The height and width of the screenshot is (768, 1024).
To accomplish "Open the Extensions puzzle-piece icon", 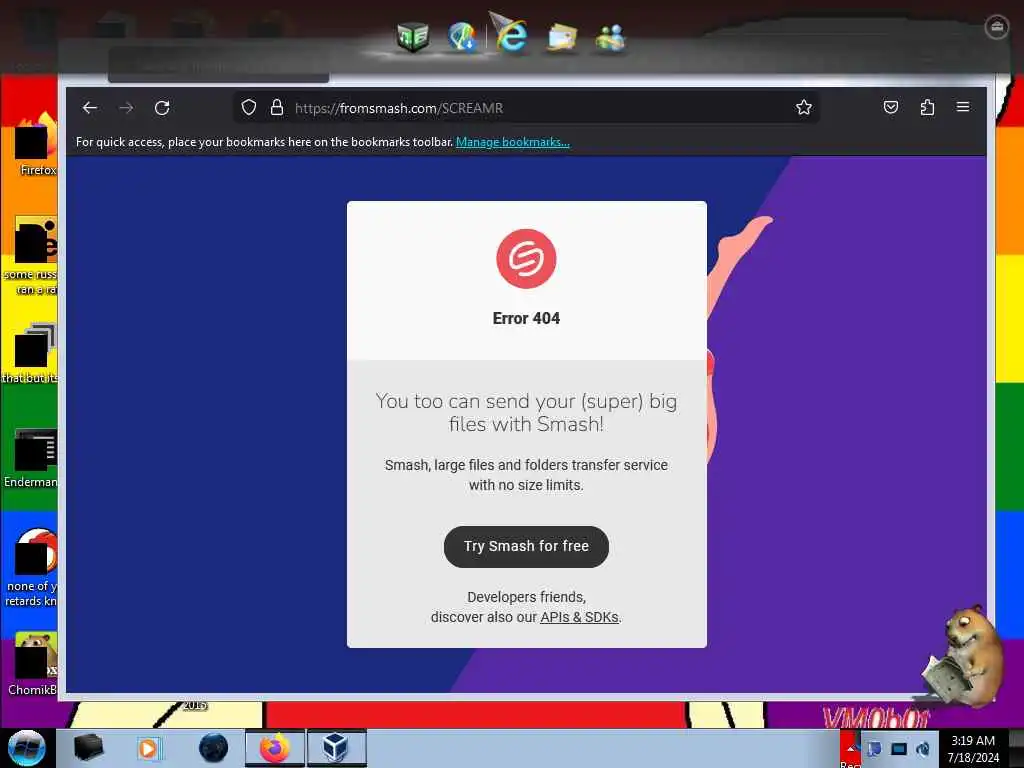I will pyautogui.click(x=927, y=107).
